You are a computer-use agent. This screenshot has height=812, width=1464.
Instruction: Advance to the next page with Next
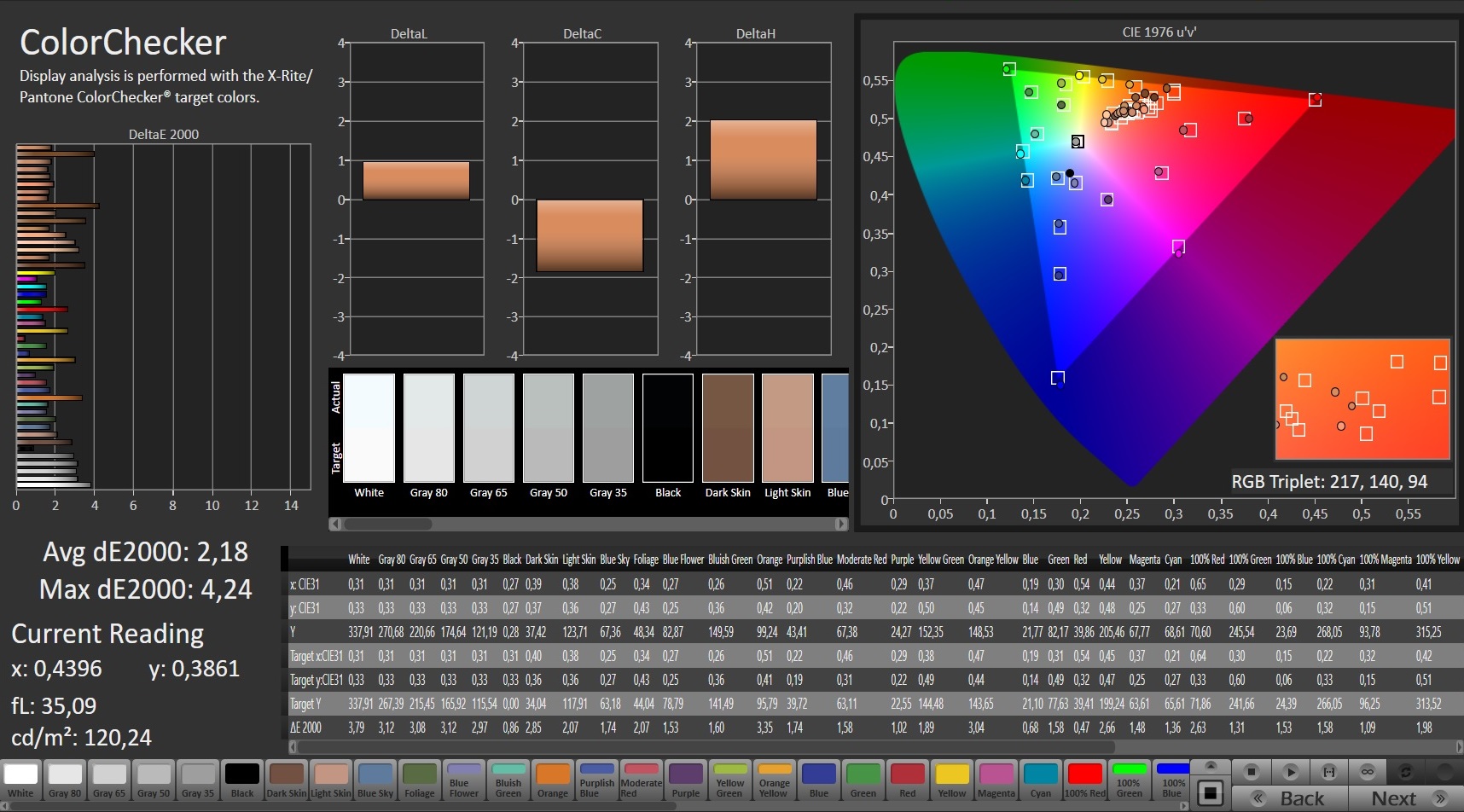(x=1408, y=799)
